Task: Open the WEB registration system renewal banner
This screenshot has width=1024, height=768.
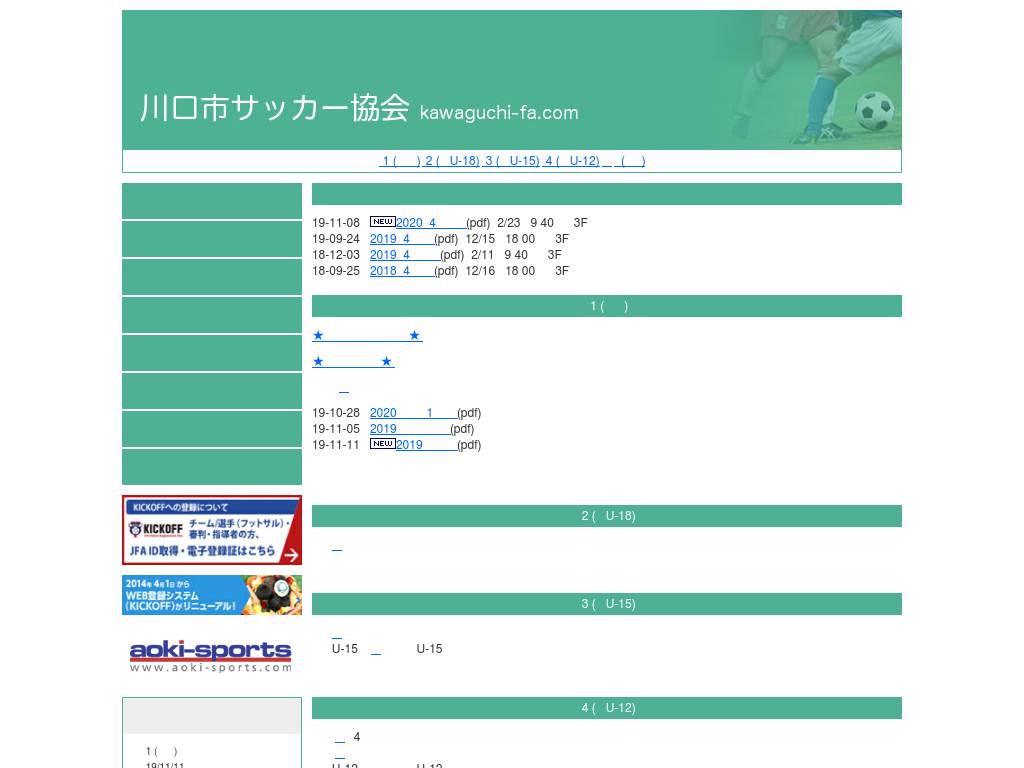Action: [212, 595]
